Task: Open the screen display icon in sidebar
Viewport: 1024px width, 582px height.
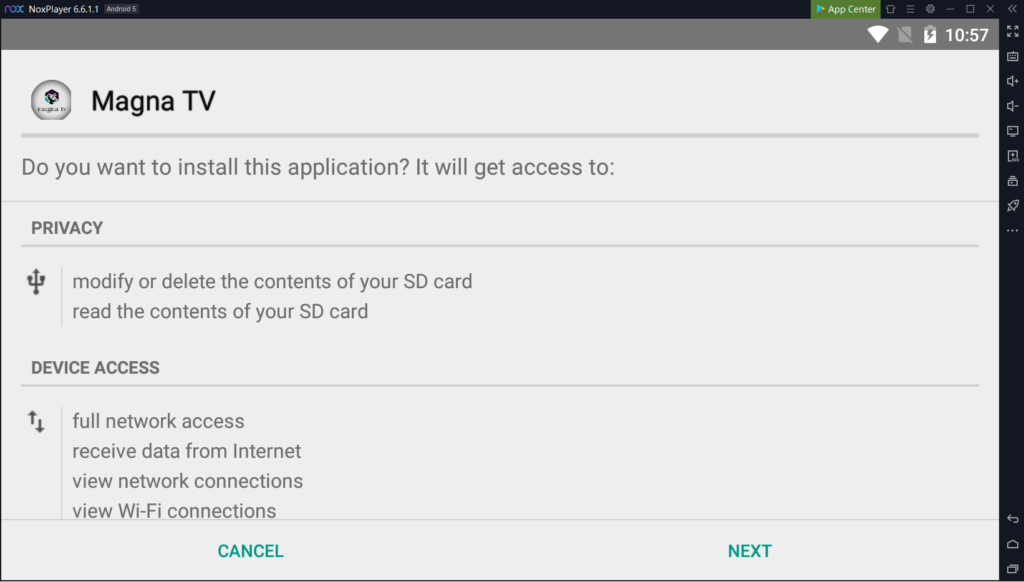Action: coord(1012,131)
